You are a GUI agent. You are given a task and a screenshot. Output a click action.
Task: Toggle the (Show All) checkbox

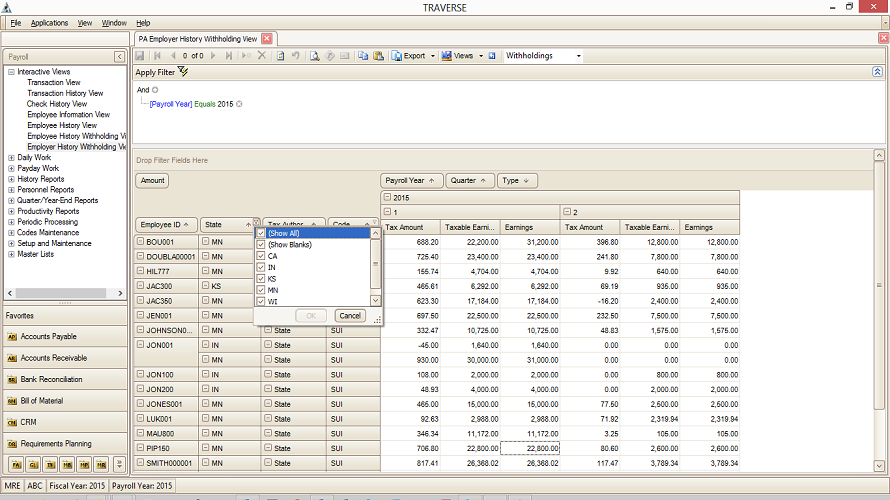click(x=261, y=233)
